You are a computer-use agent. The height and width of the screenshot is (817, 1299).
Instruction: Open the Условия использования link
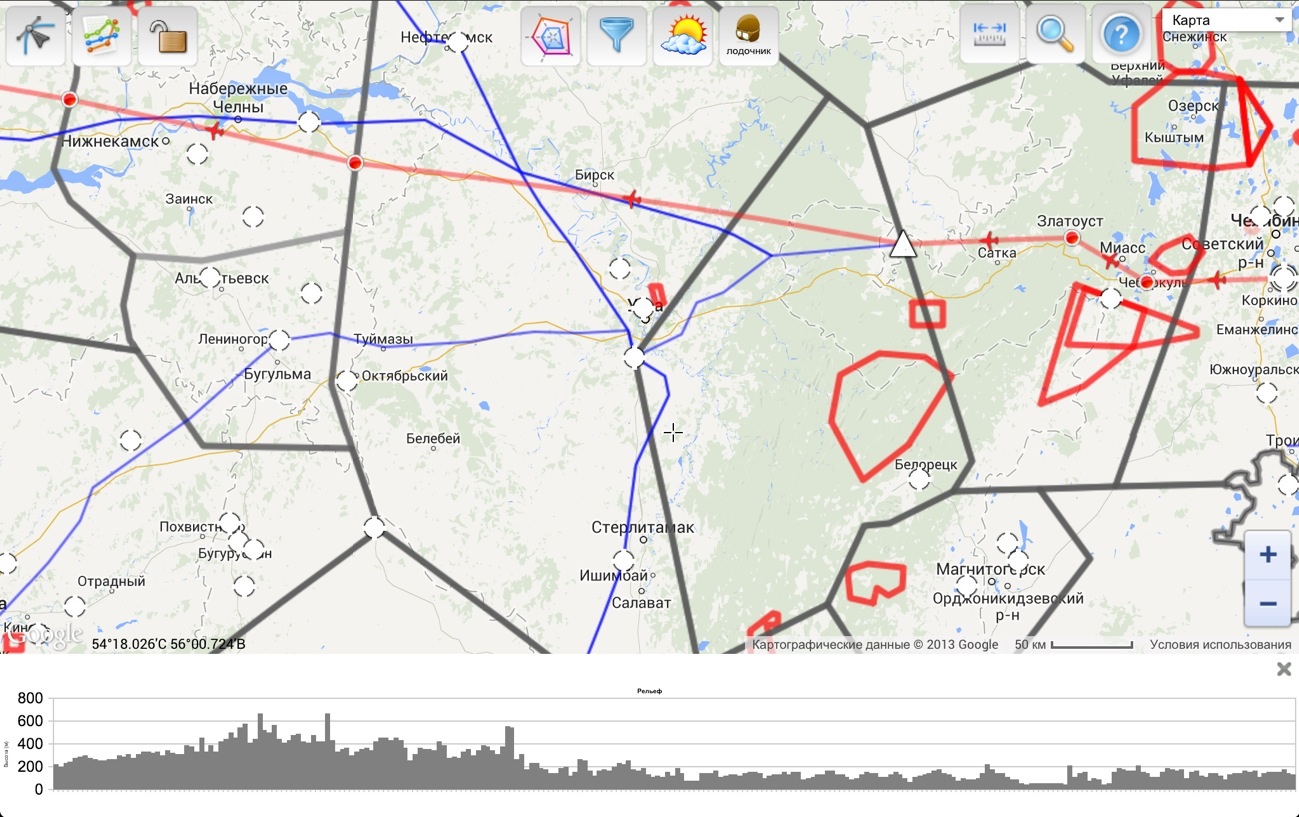(1220, 645)
